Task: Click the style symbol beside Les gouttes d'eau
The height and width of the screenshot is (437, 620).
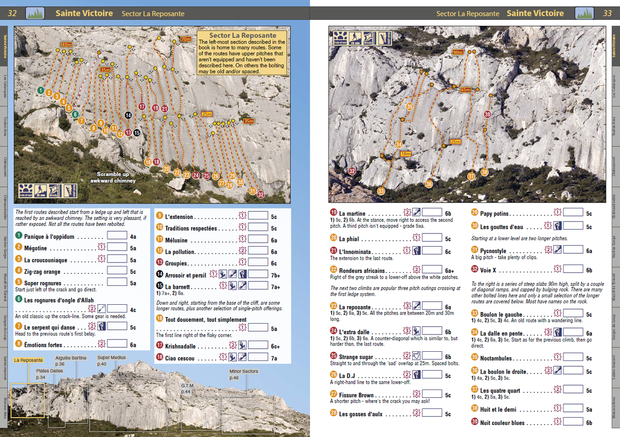Action: [558, 225]
